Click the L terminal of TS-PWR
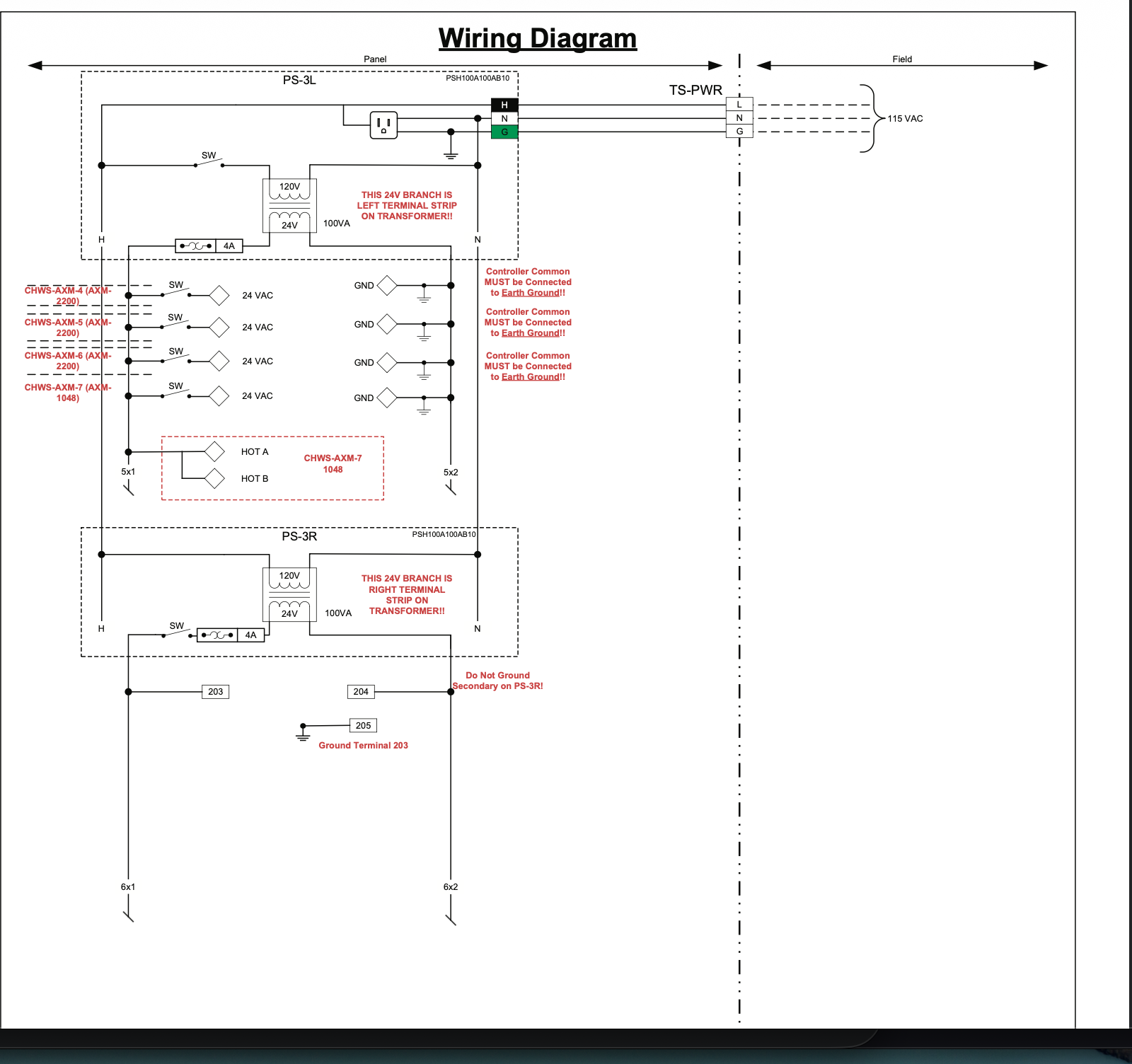Image resolution: width=1132 pixels, height=1064 pixels. point(739,105)
